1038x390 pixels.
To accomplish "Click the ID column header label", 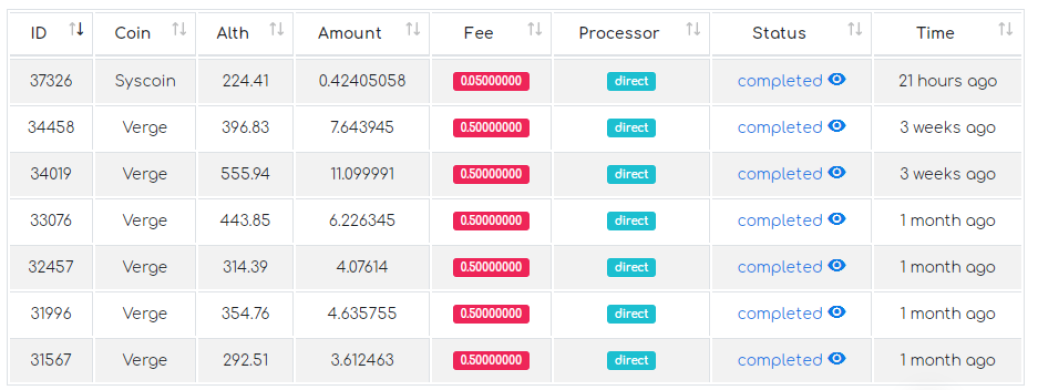I will tap(39, 33).
